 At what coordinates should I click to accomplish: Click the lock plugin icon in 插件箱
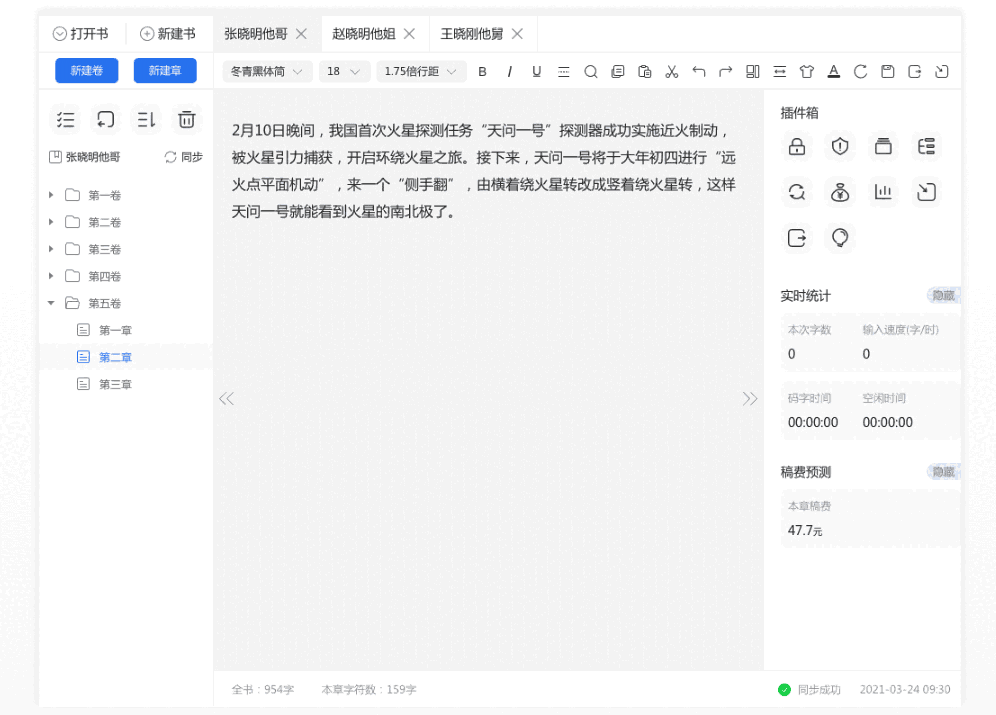[796, 146]
